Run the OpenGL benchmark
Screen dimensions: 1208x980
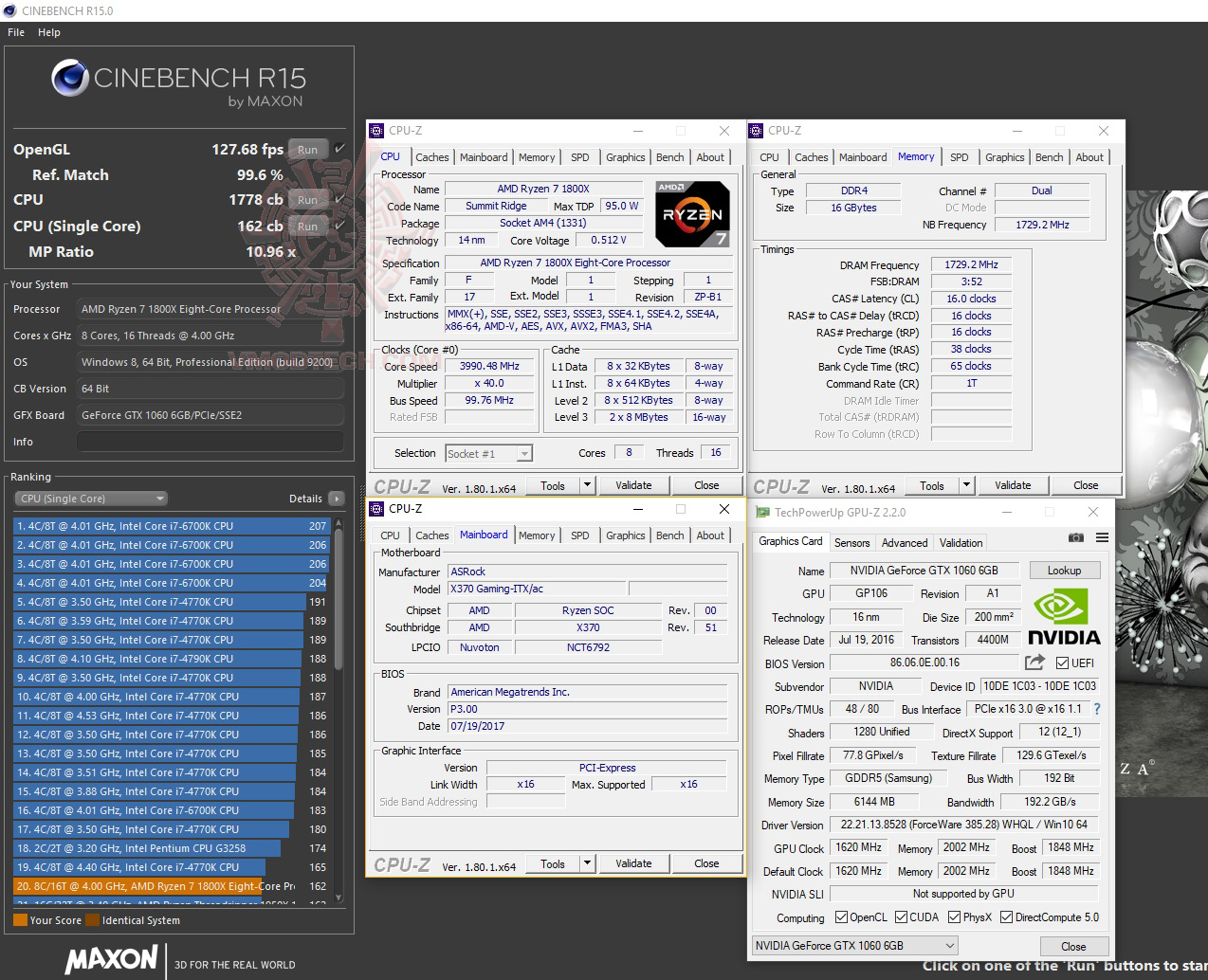pyautogui.click(x=308, y=150)
